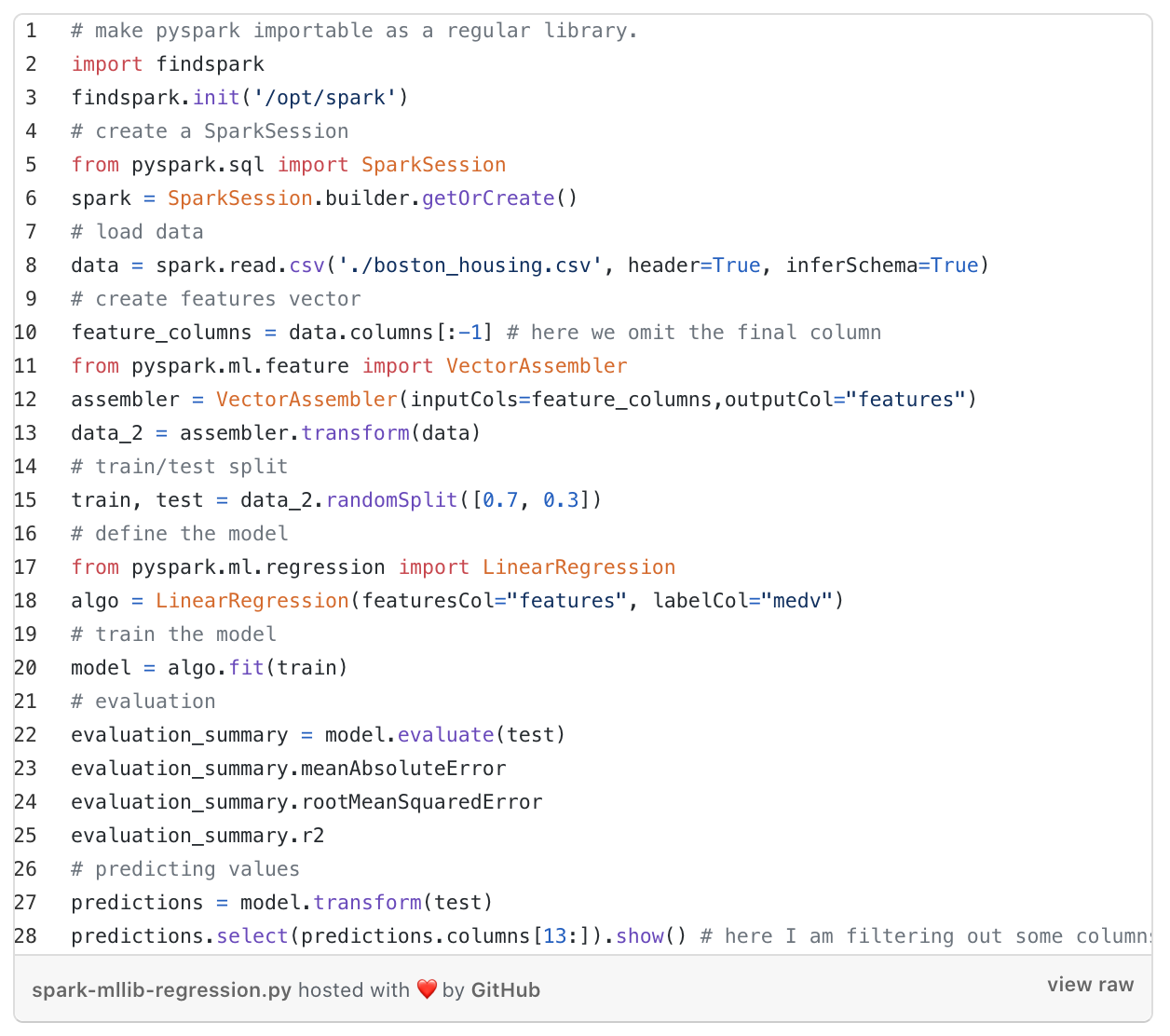Screen dimensions: 1170x1036
Task: Click the 'import findspark' code line
Action: pyautogui.click(x=168, y=64)
